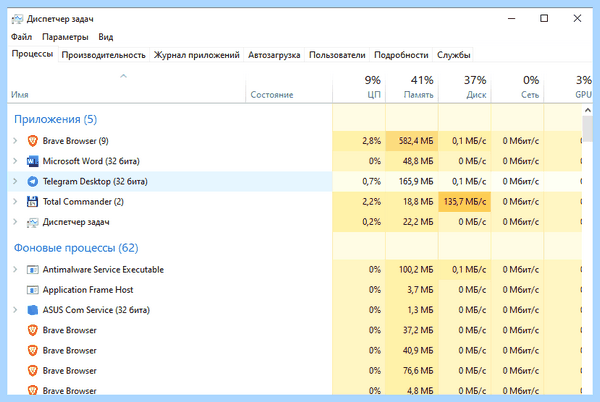600x402 pixels.
Task: Expand ASUS Com Service entry
Action: pyautogui.click(x=15, y=310)
